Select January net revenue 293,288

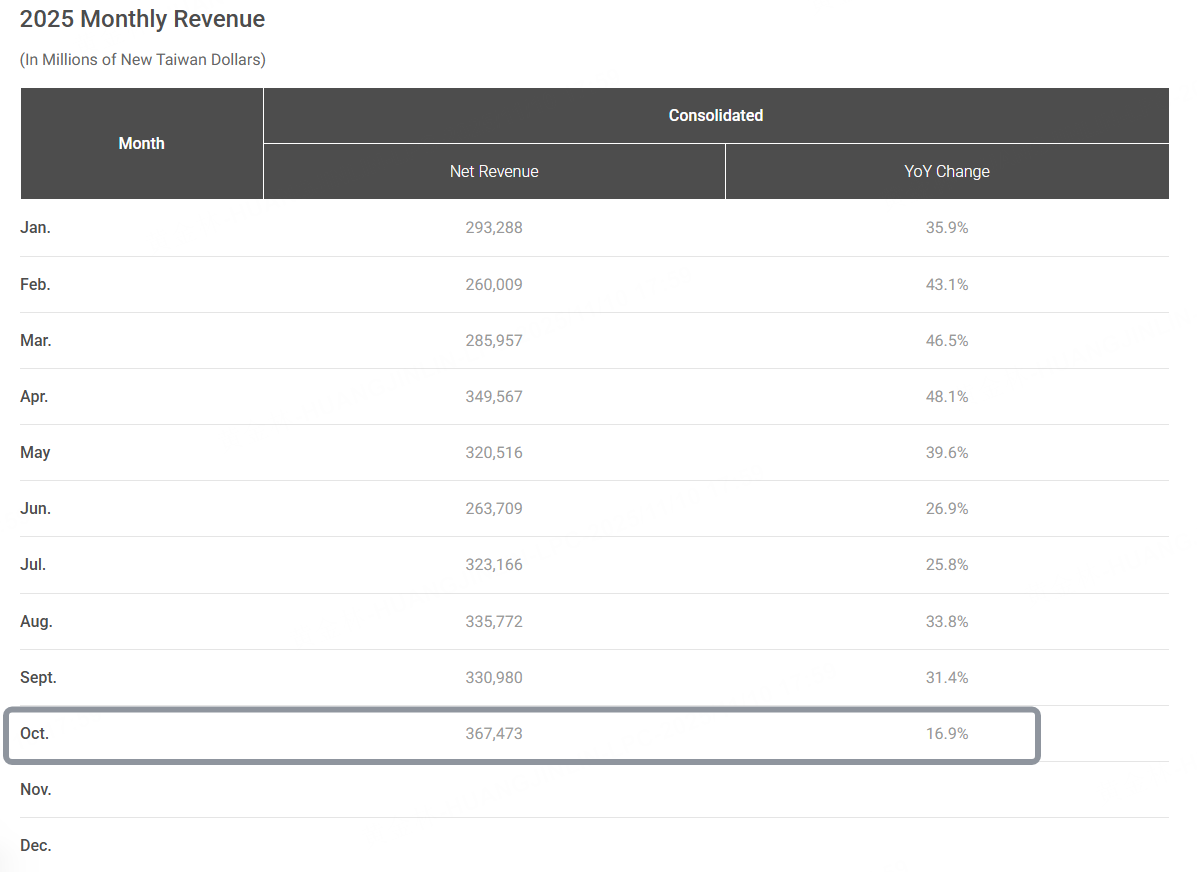coord(494,227)
